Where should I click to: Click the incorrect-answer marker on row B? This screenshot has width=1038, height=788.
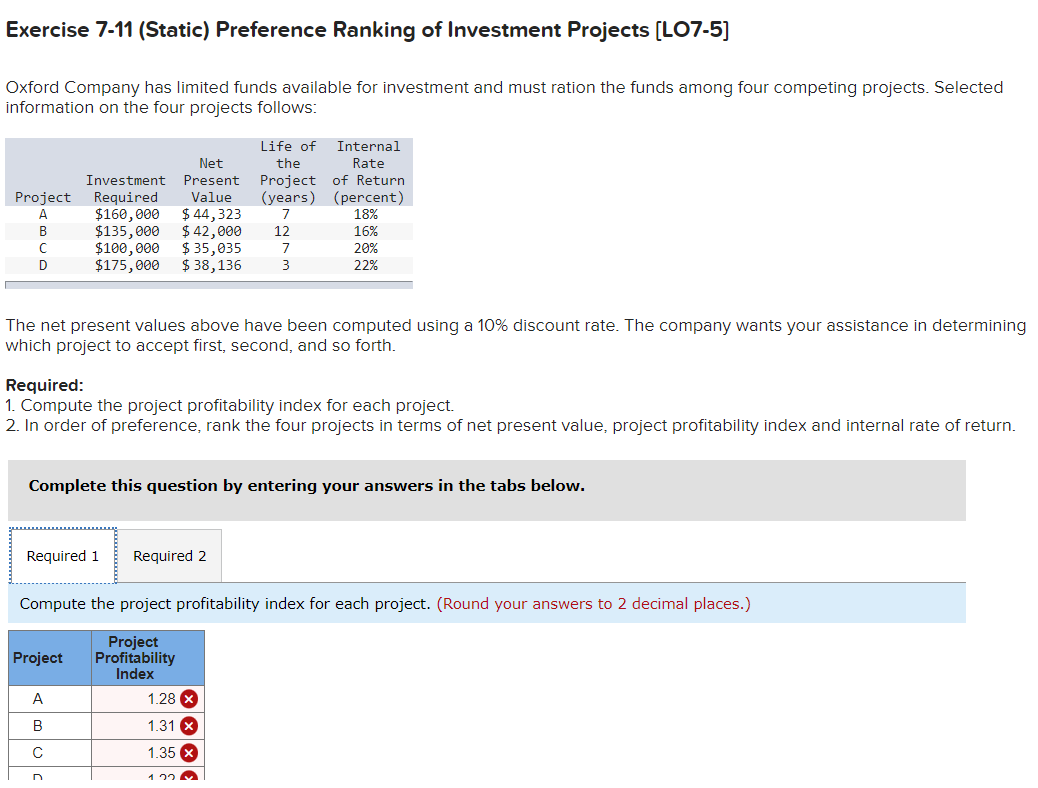click(x=188, y=725)
